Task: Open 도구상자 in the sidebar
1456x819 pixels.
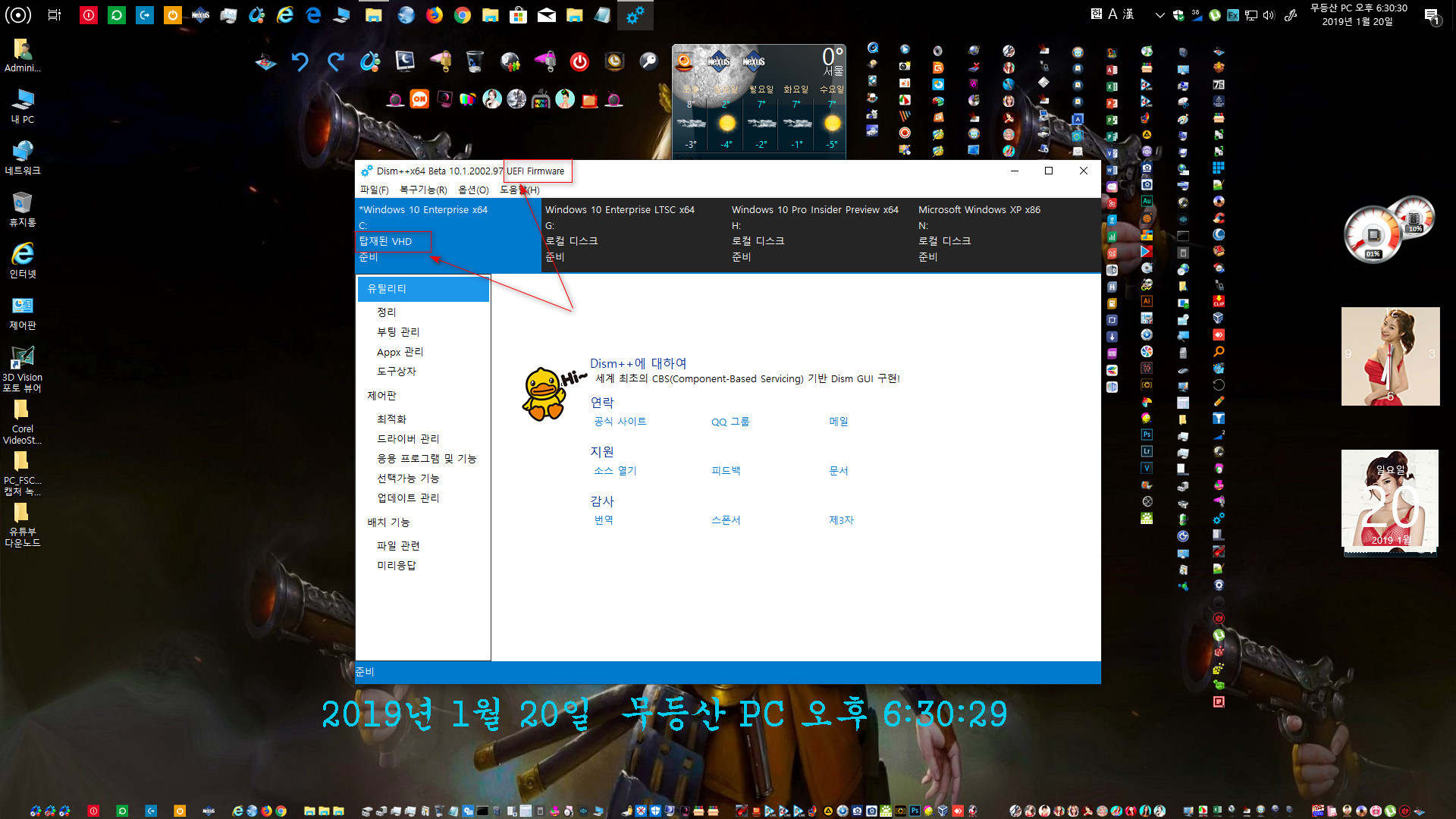Action: pos(397,372)
